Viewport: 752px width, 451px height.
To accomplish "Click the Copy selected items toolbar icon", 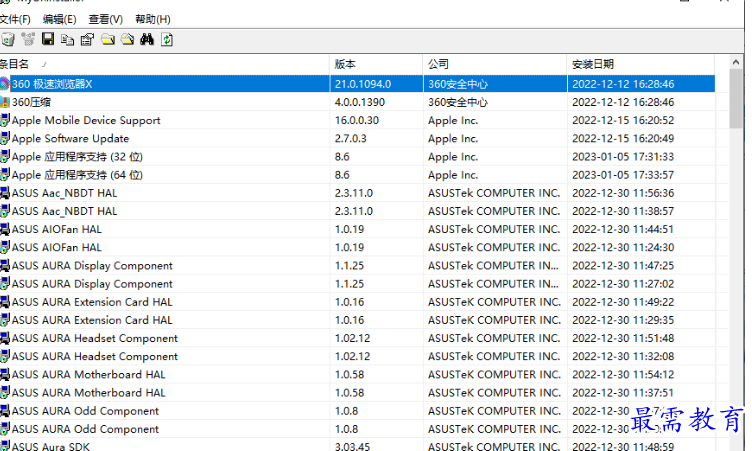I will 68,40.
